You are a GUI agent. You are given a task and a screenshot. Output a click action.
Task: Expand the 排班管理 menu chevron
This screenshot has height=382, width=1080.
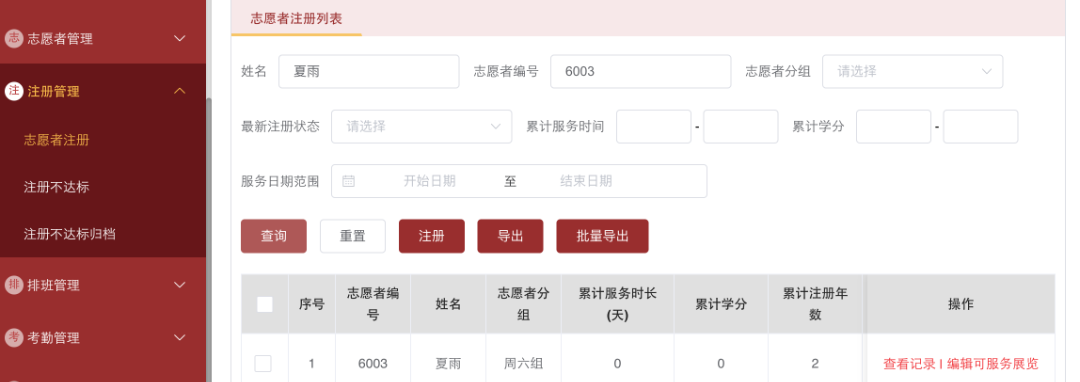pyautogui.click(x=180, y=285)
